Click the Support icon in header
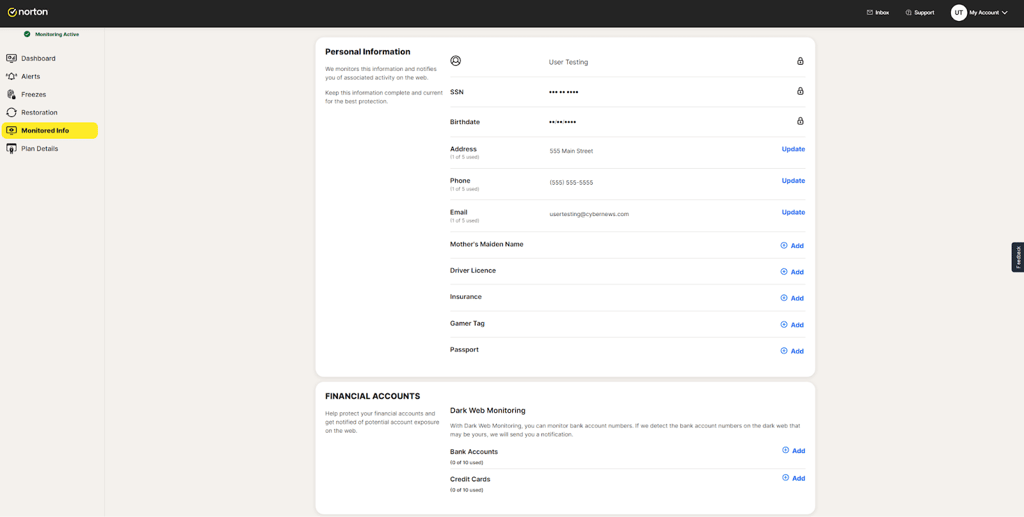Viewport: 1024px width, 517px height. 908,12
